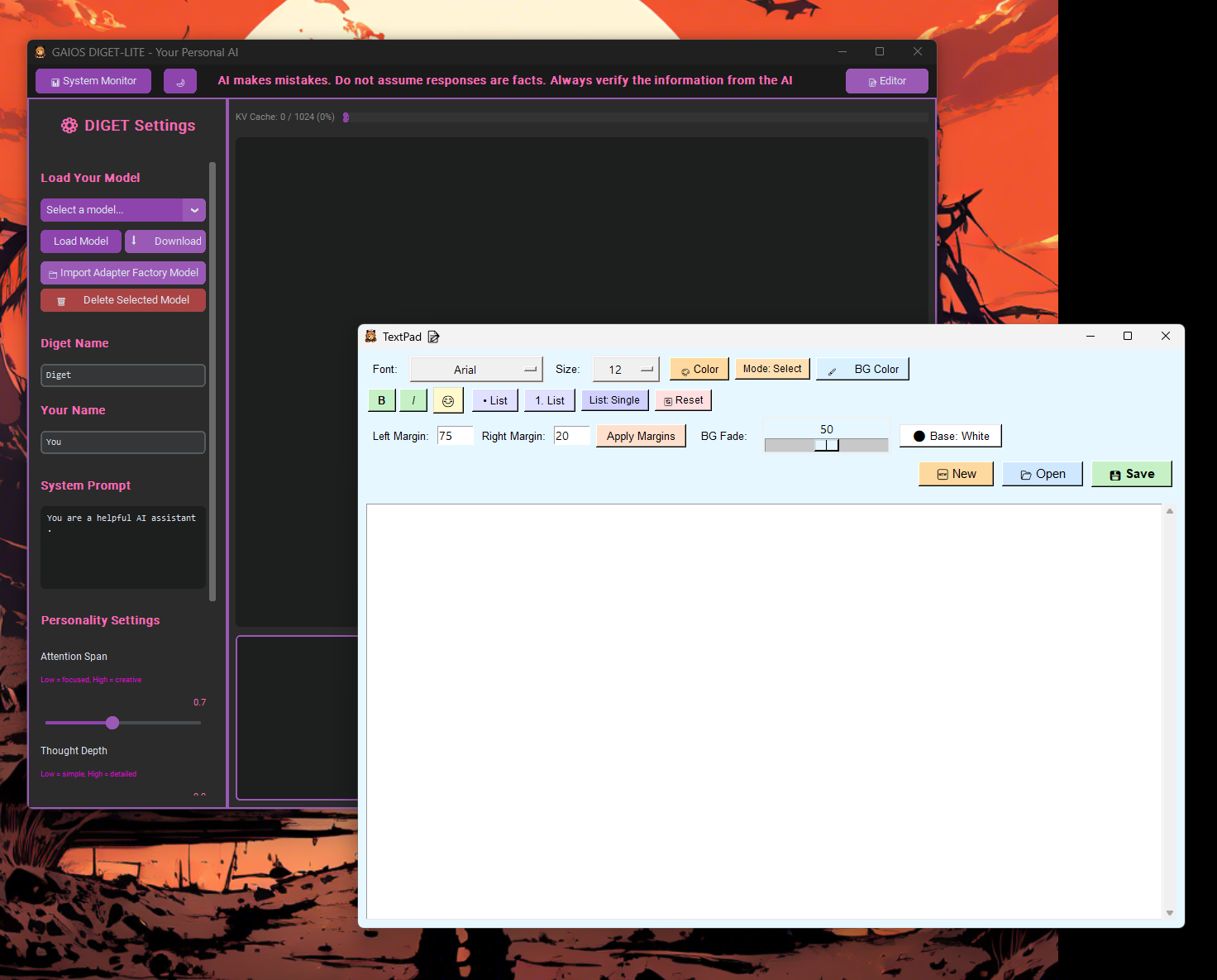
Task: Insert a bullet List
Action: (495, 400)
